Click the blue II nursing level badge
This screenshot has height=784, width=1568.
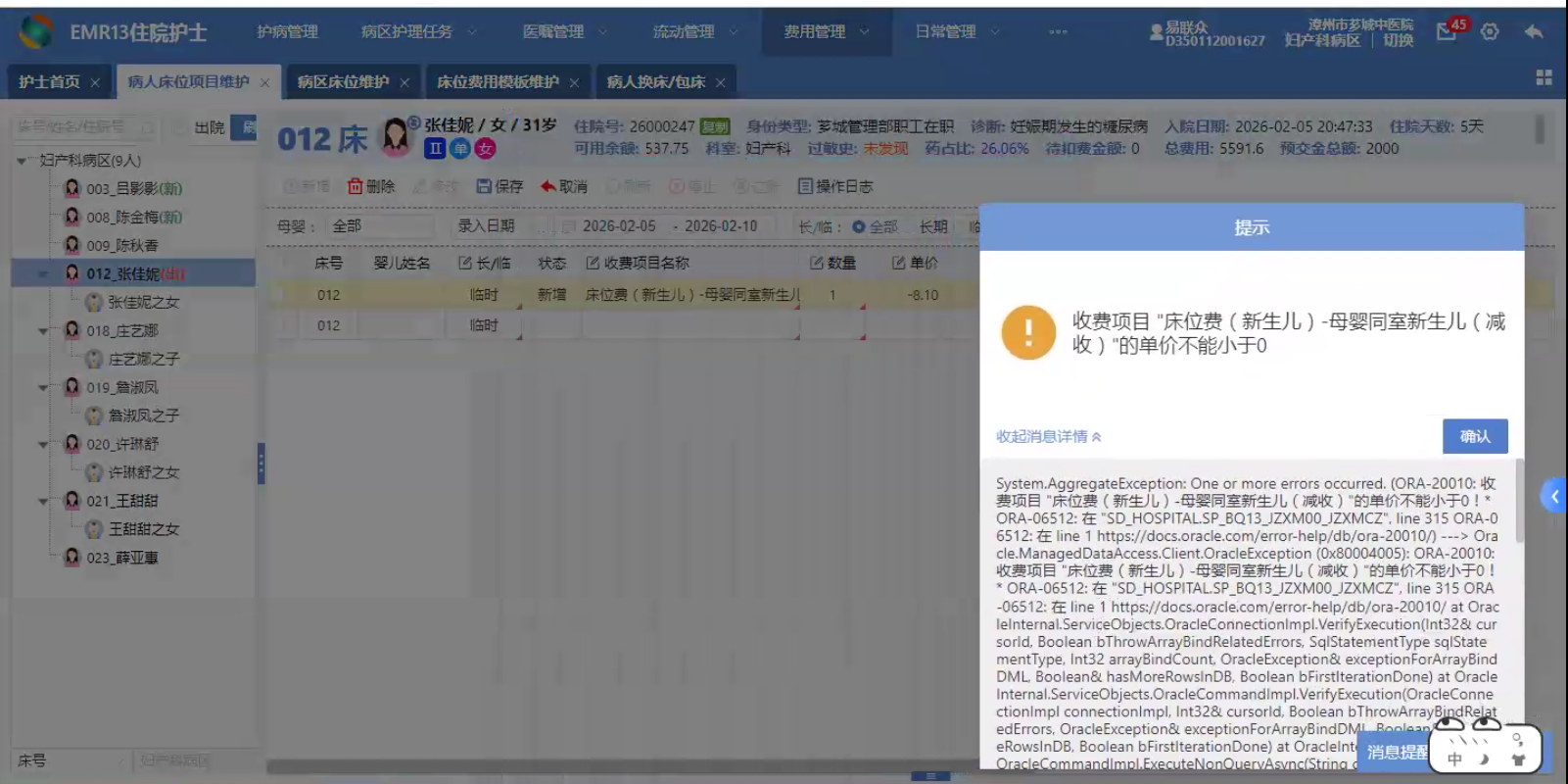pyautogui.click(x=435, y=148)
